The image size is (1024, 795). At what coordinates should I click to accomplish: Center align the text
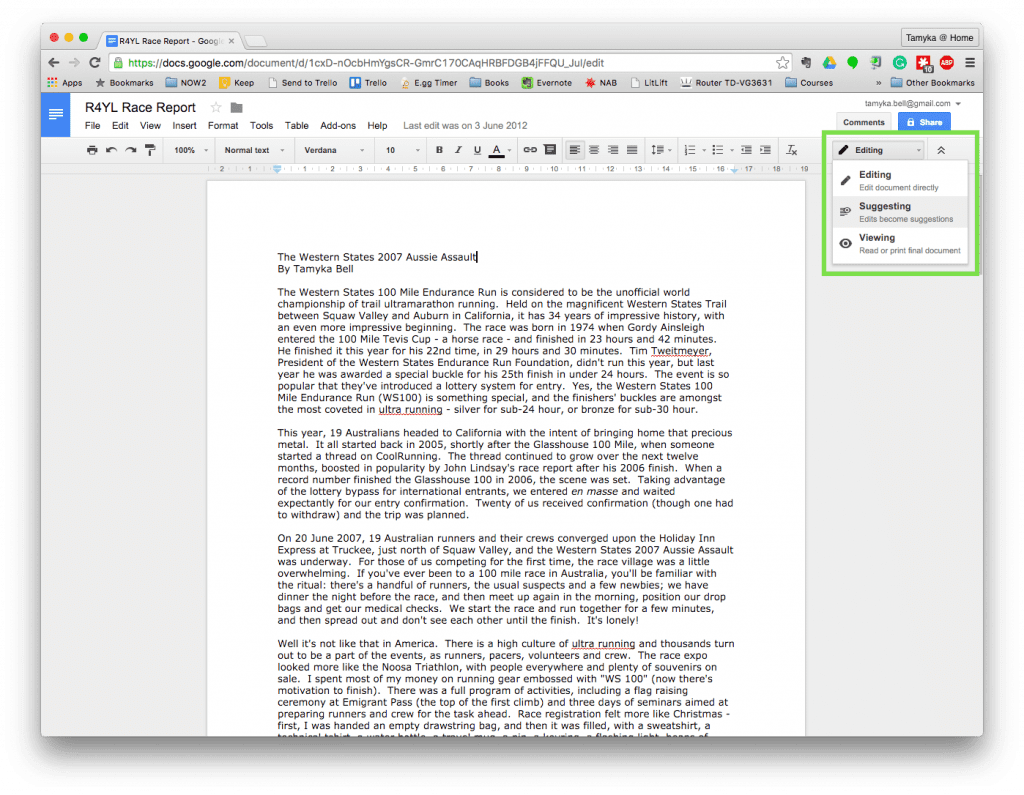click(594, 150)
